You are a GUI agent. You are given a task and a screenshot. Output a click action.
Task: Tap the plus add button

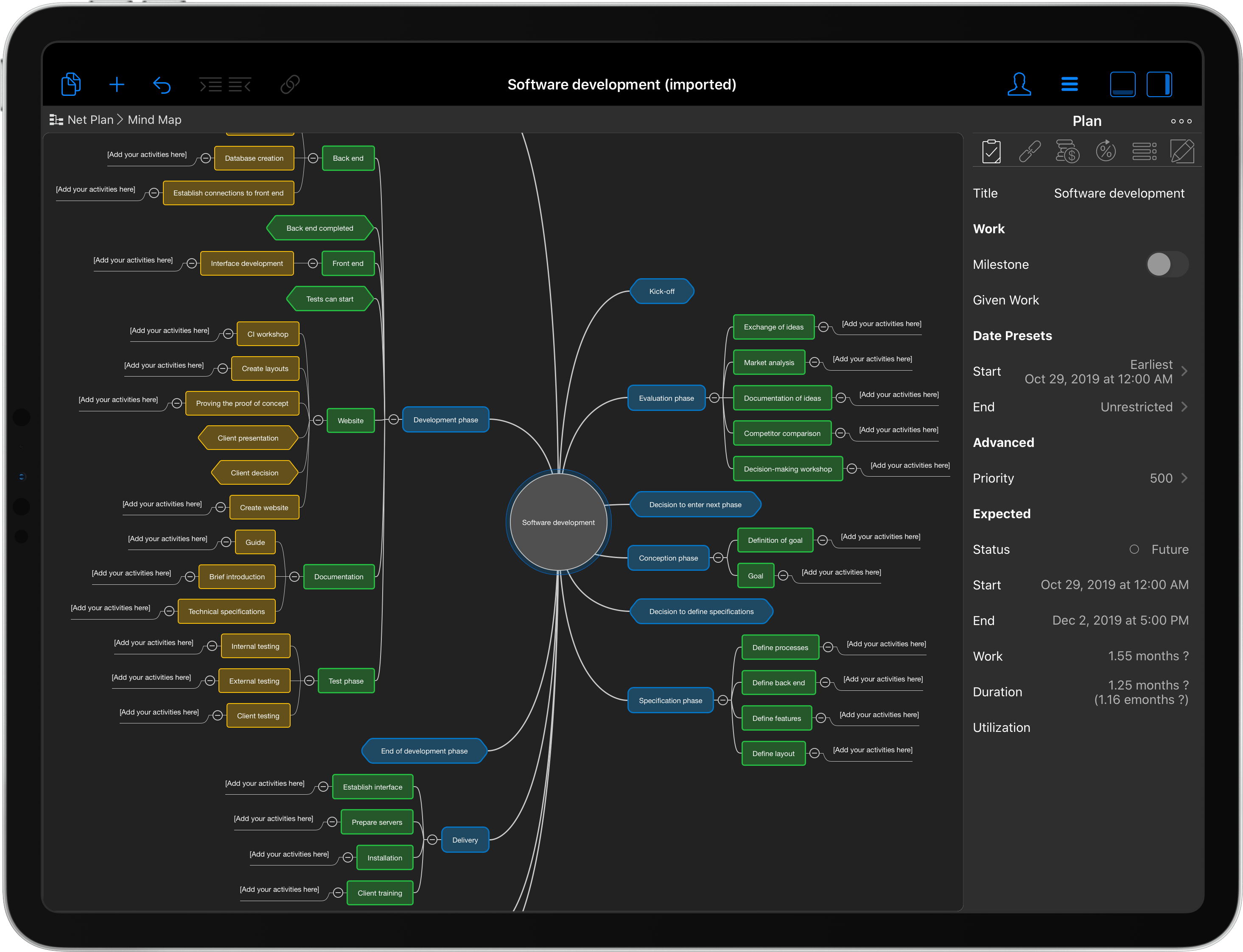point(117,85)
